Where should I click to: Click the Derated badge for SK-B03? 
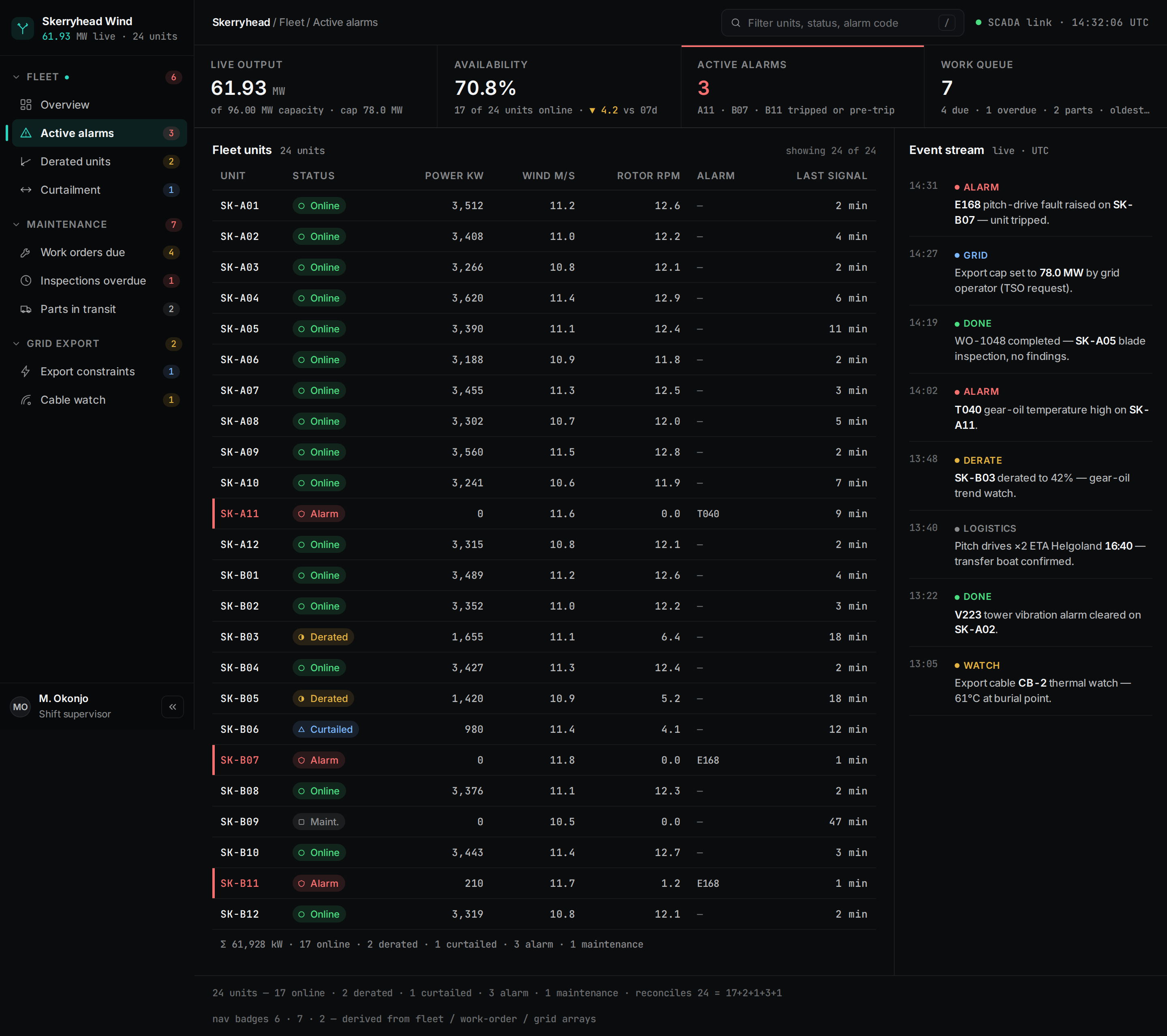pyautogui.click(x=323, y=637)
